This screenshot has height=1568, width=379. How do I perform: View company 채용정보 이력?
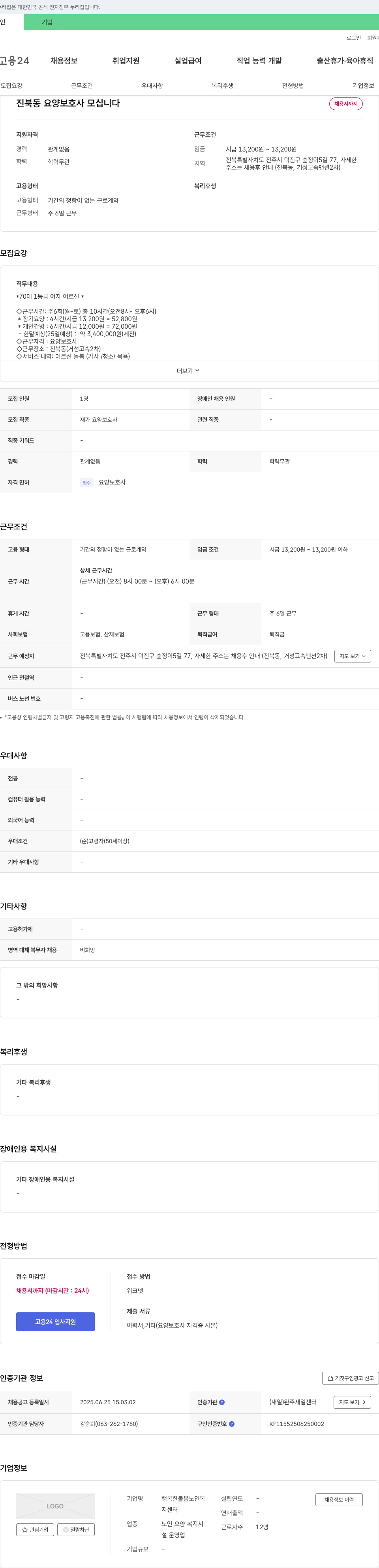[x=339, y=1499]
